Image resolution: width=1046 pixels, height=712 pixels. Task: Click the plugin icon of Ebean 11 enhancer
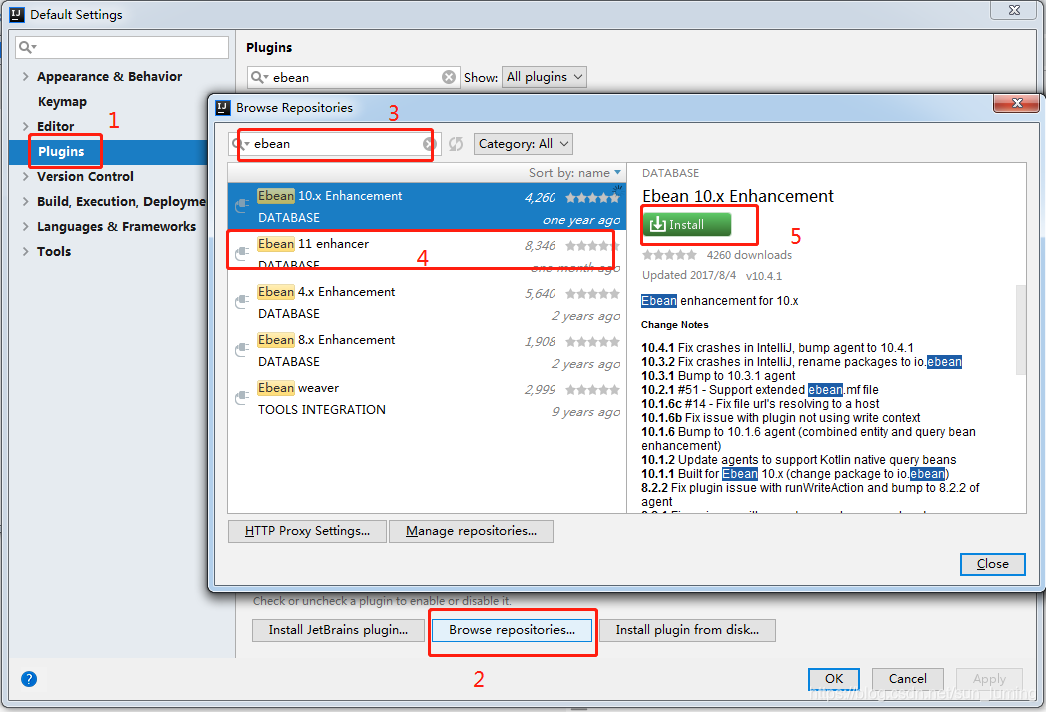click(x=242, y=254)
